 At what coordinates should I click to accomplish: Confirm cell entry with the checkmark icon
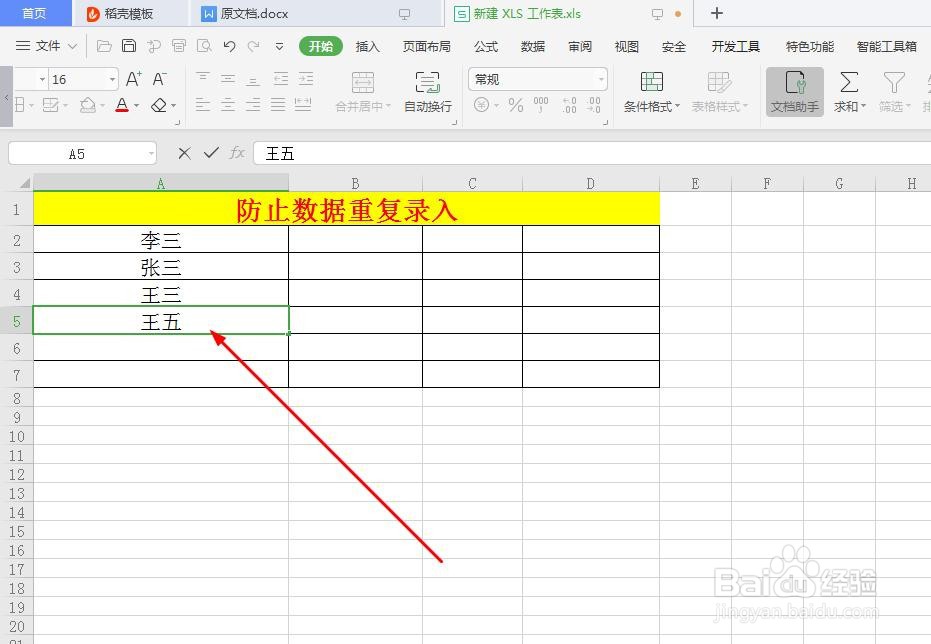pos(211,153)
